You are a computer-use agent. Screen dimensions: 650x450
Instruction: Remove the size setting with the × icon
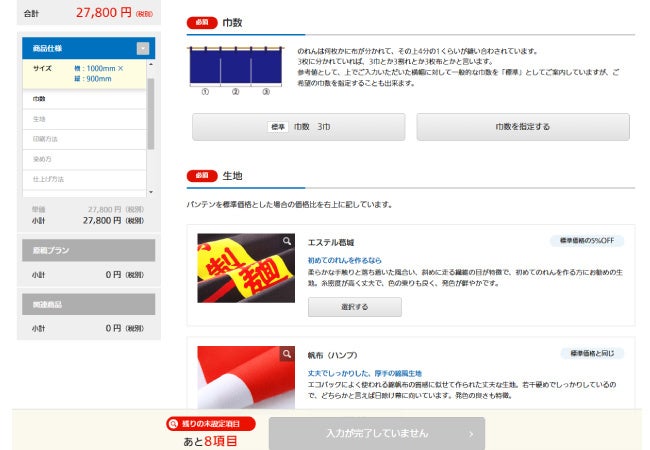[120, 68]
